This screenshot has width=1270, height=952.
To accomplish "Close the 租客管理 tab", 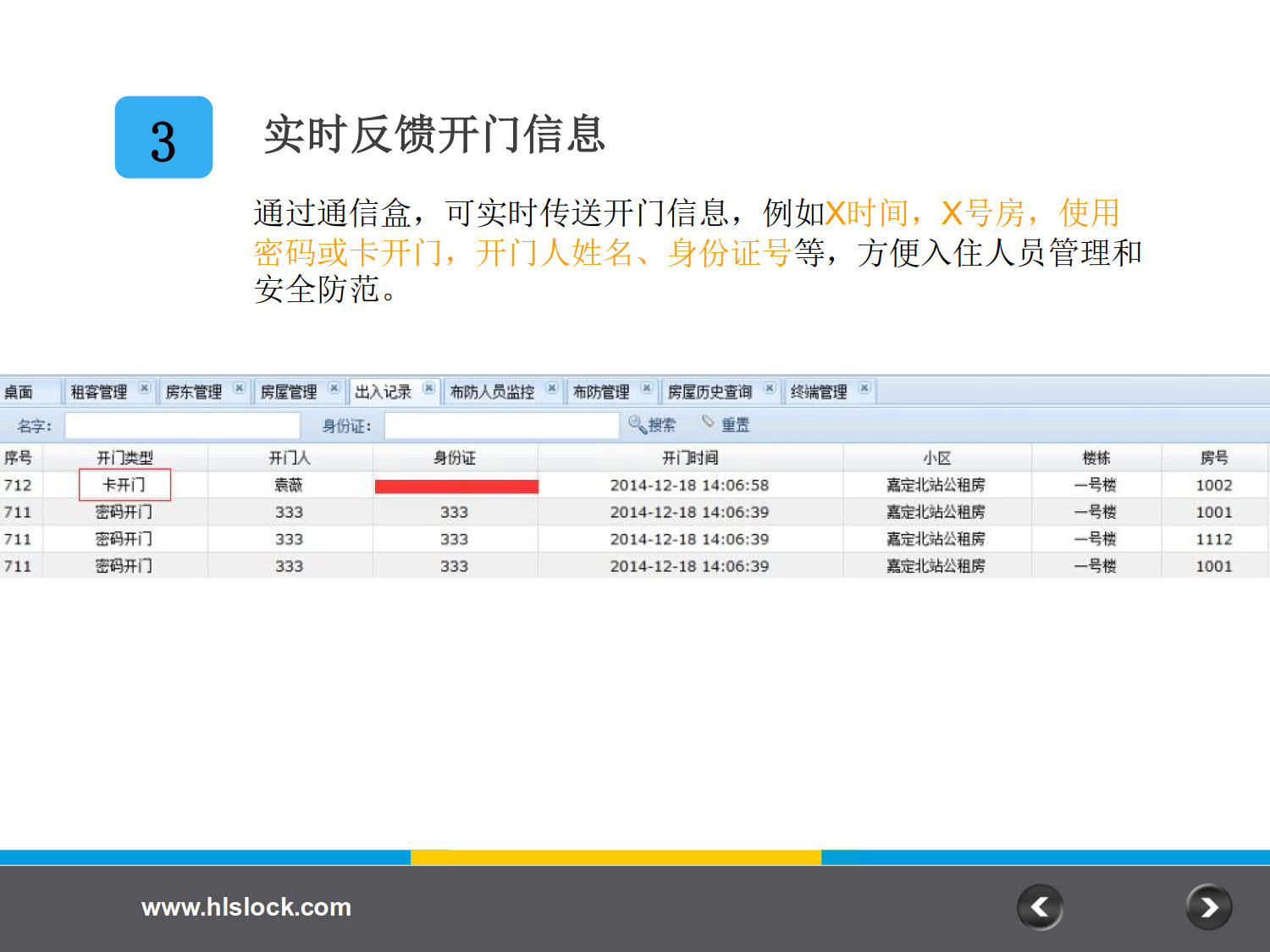I will click(x=145, y=388).
